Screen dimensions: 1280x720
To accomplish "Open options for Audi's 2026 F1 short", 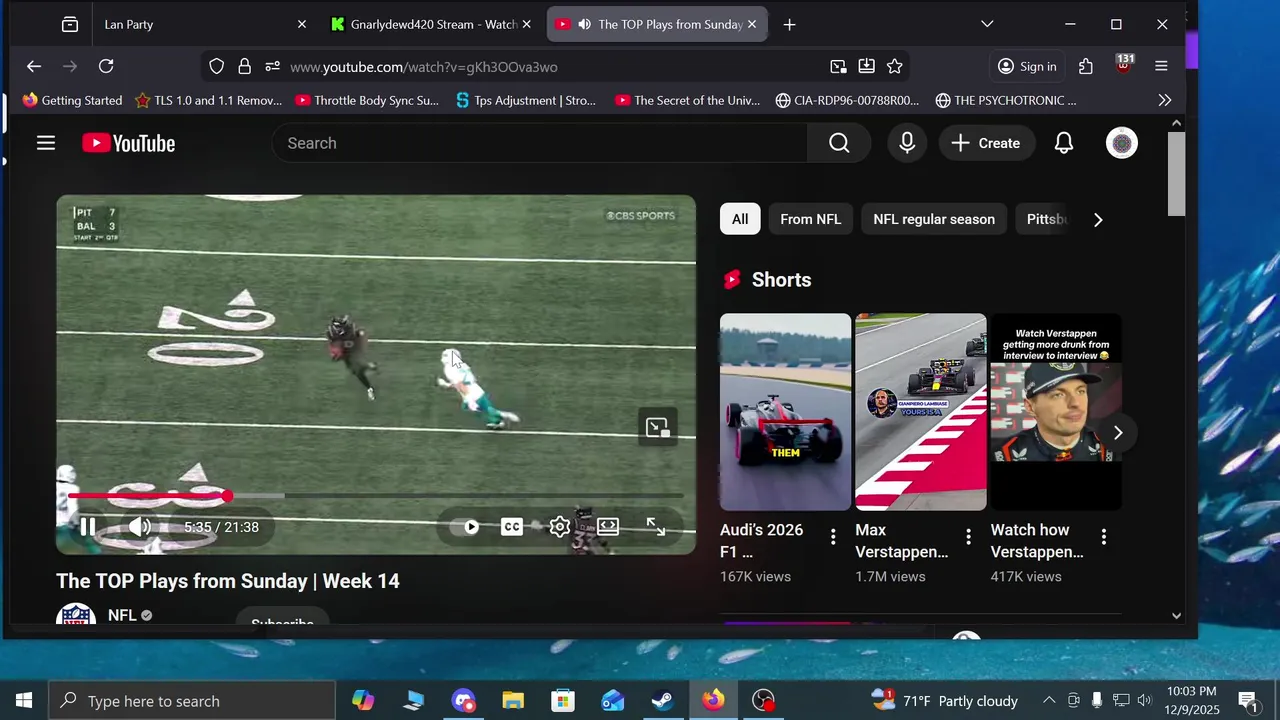I will (833, 537).
